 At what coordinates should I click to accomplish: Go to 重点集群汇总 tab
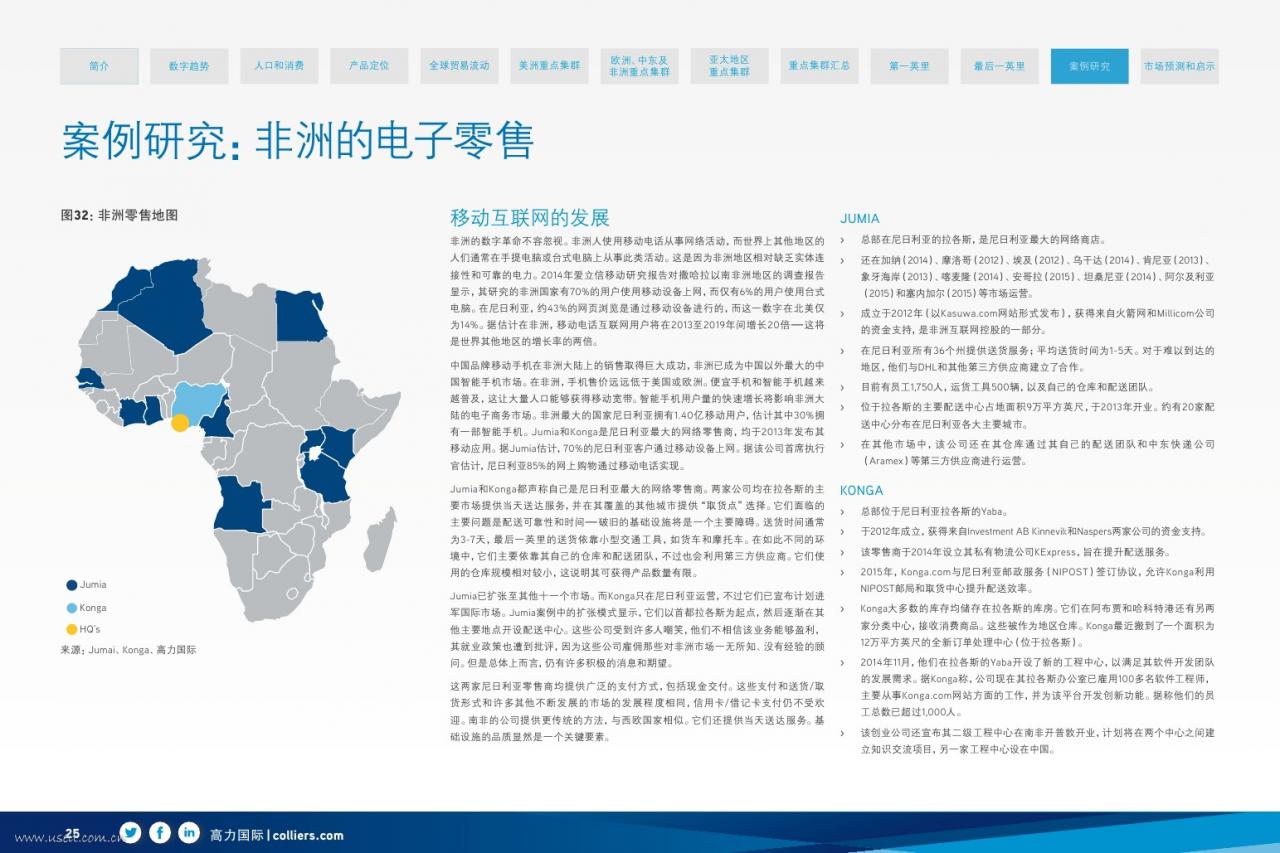819,66
